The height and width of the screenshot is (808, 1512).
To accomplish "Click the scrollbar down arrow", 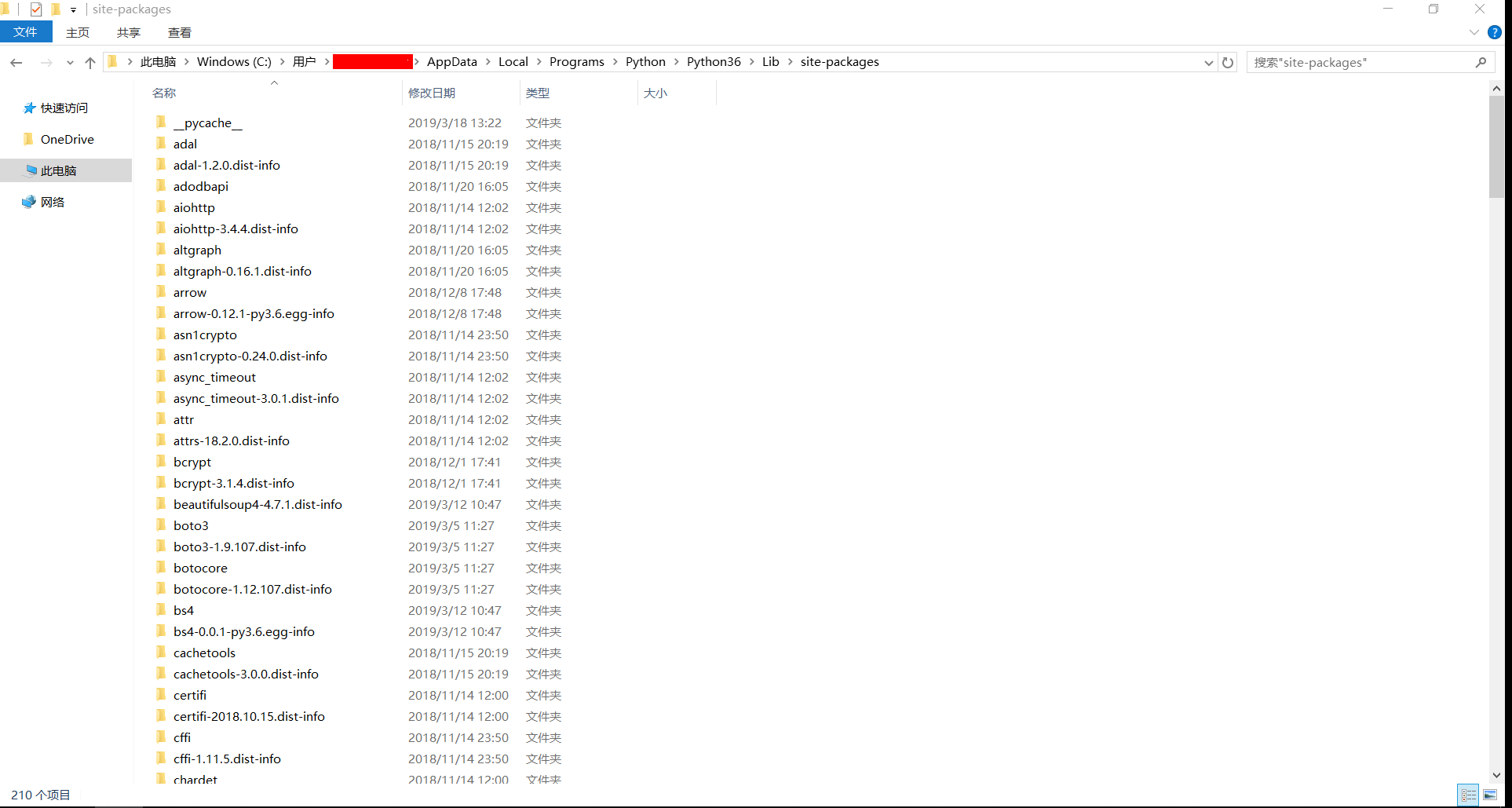I will tap(1496, 774).
